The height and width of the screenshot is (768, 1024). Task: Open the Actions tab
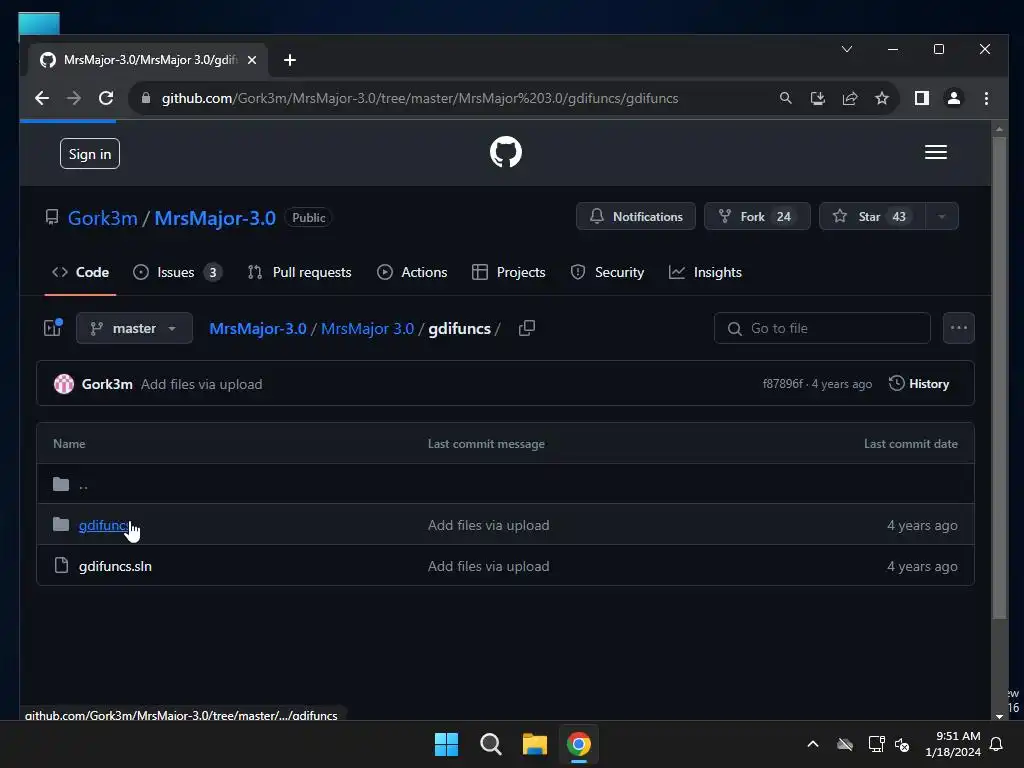click(412, 272)
